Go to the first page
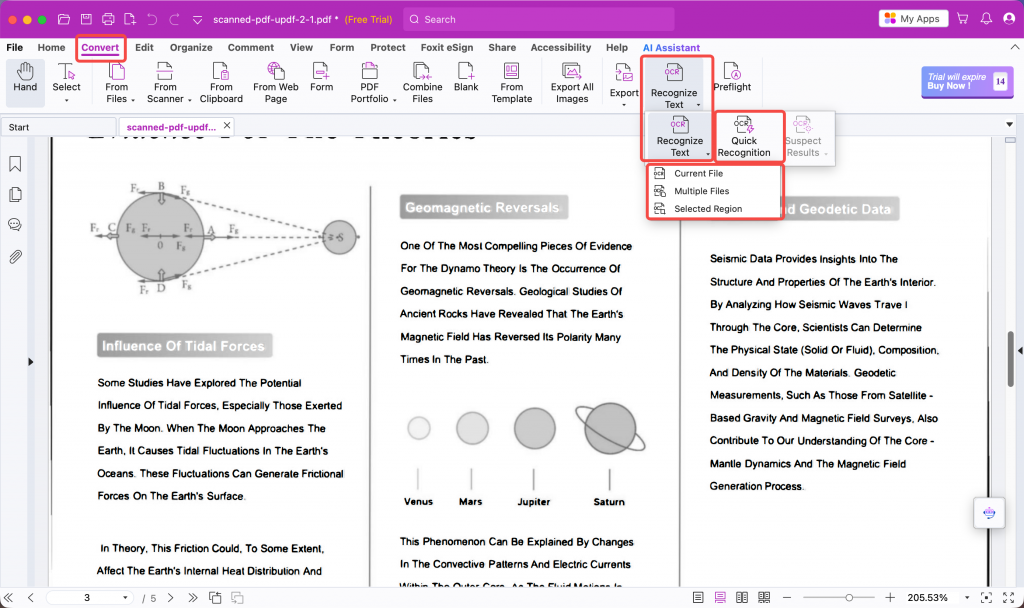This screenshot has height=608, width=1024. [8, 598]
